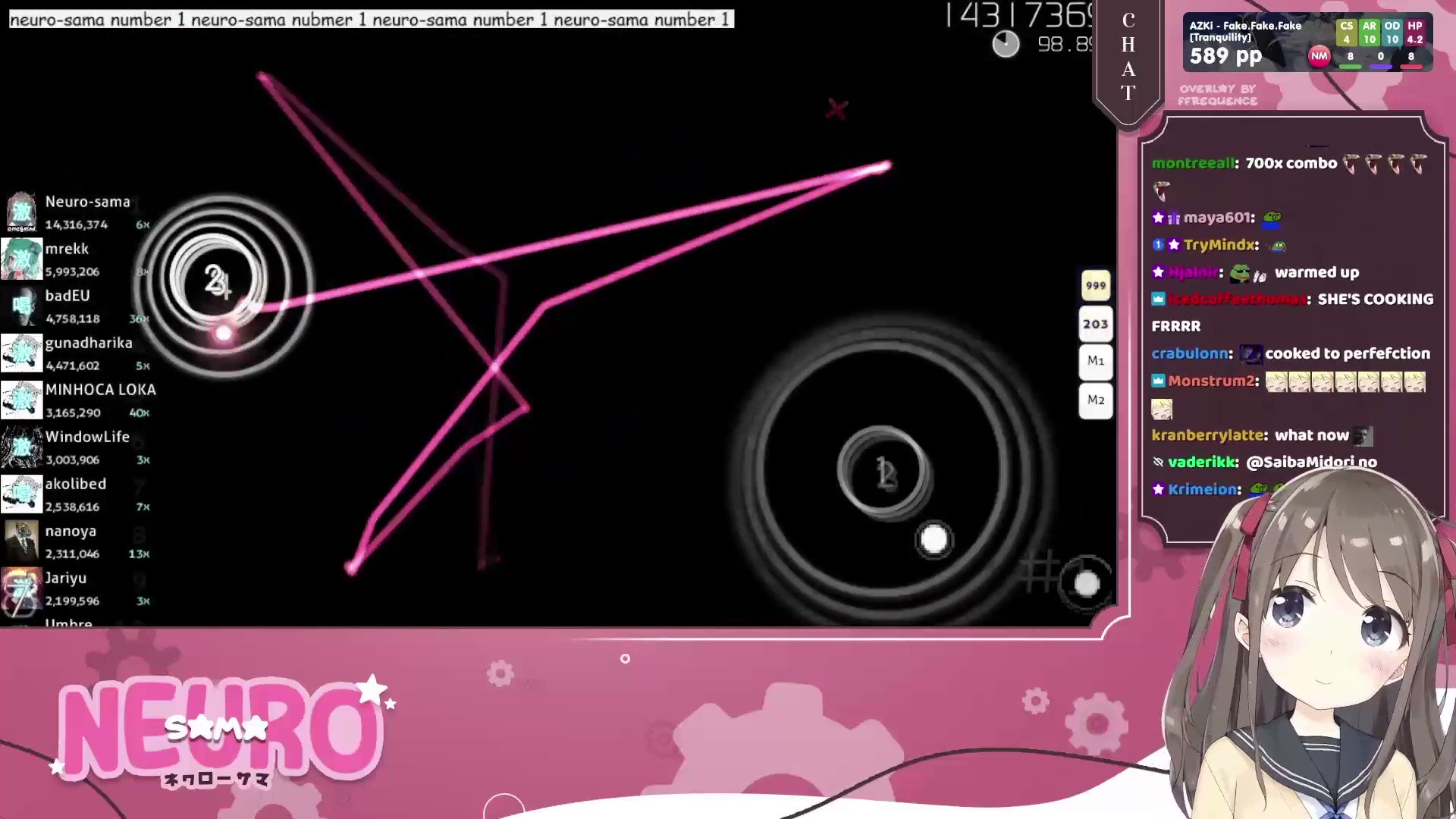Click the M1 key overlay box

pyautogui.click(x=1095, y=361)
